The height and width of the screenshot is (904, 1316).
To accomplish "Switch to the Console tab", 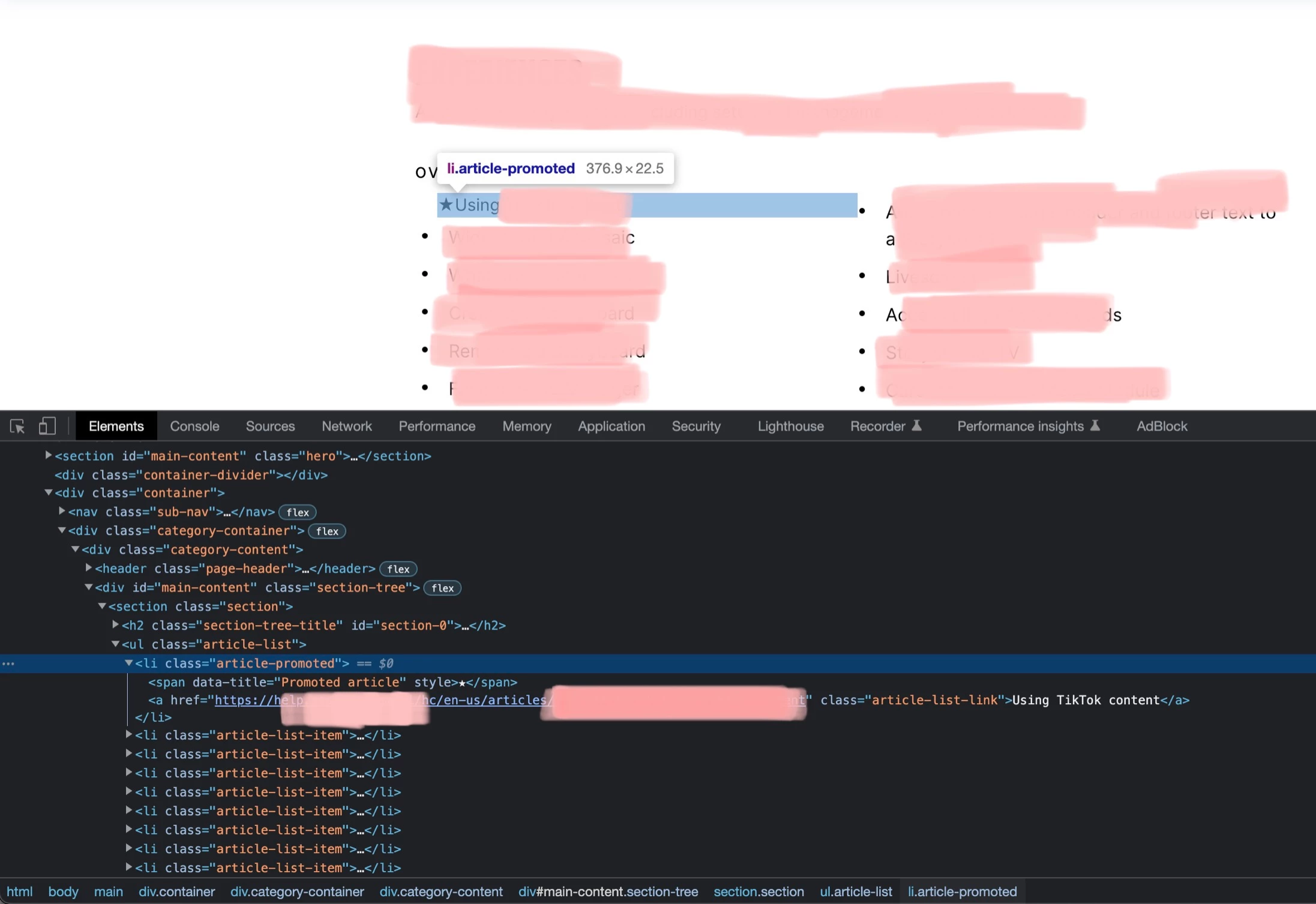I will point(194,427).
